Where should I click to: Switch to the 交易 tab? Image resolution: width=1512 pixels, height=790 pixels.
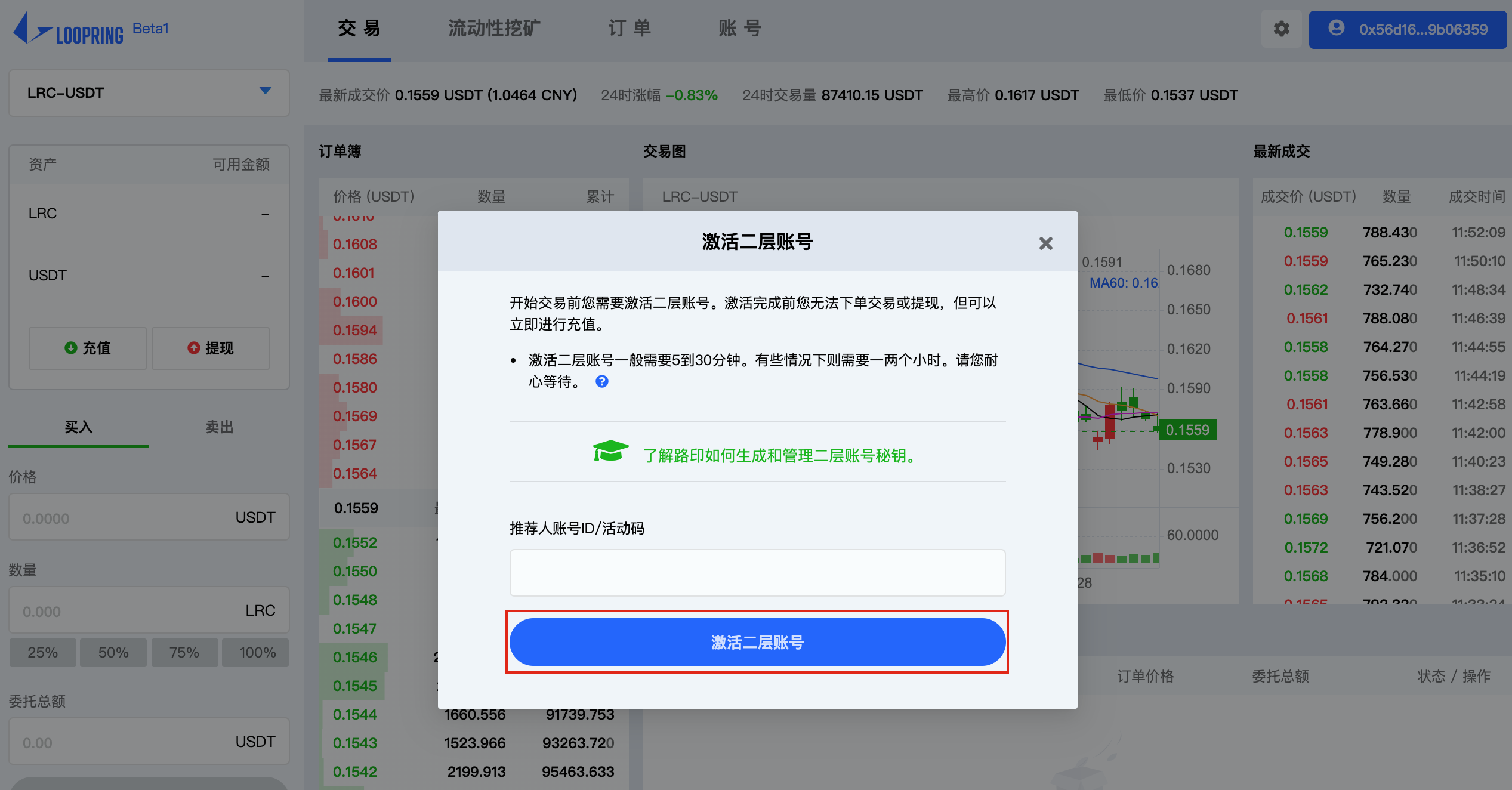click(359, 28)
